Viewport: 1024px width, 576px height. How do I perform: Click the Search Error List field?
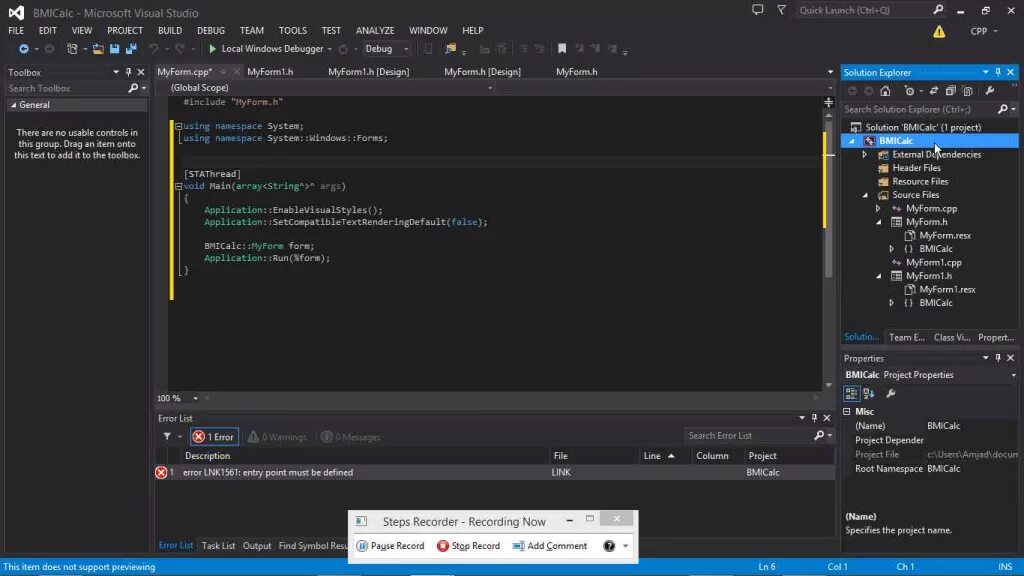[x=749, y=436]
